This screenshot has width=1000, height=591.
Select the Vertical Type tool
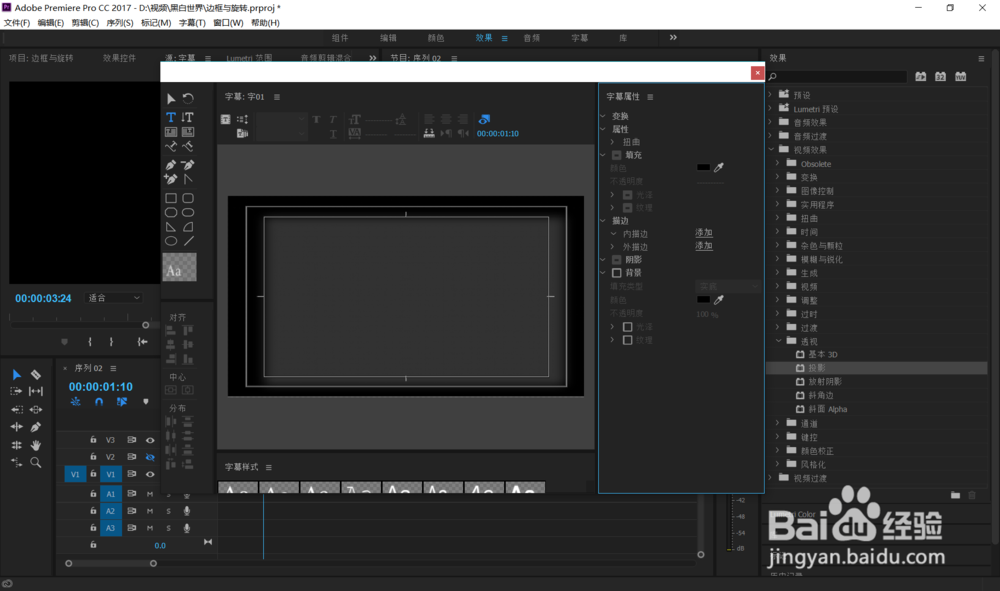(188, 117)
